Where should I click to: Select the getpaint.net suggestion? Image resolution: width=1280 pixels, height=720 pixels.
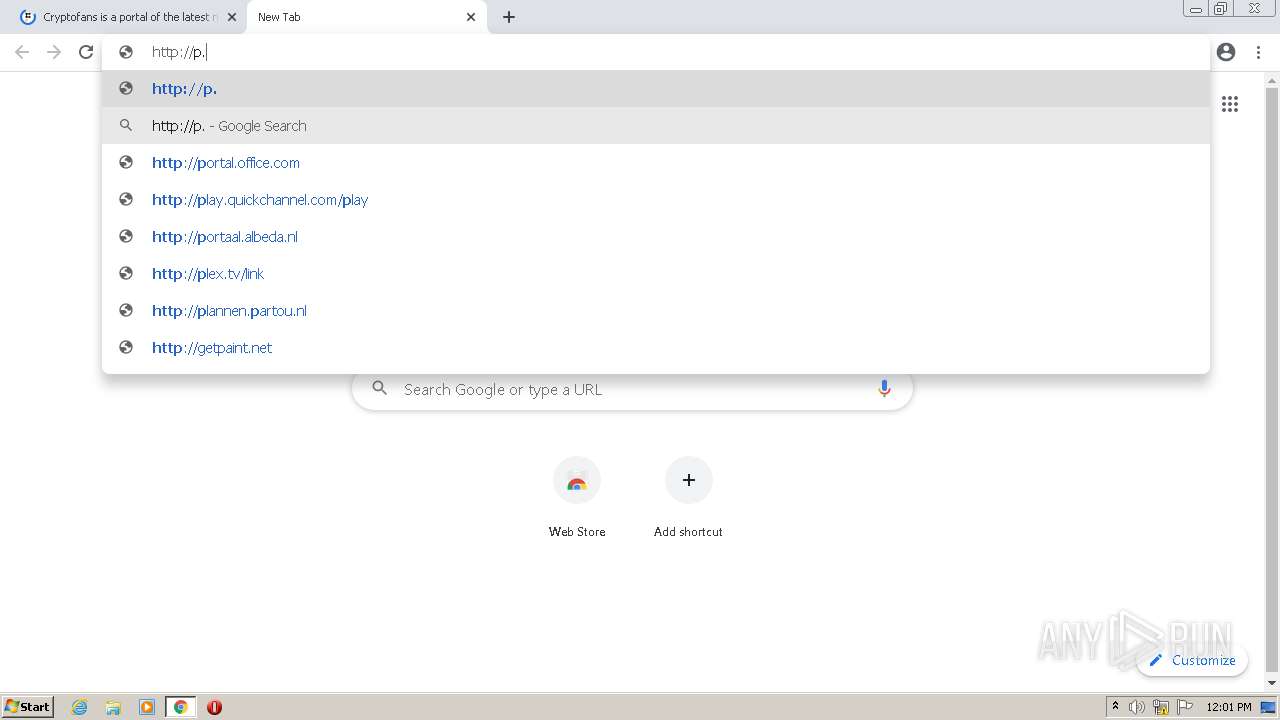655,347
